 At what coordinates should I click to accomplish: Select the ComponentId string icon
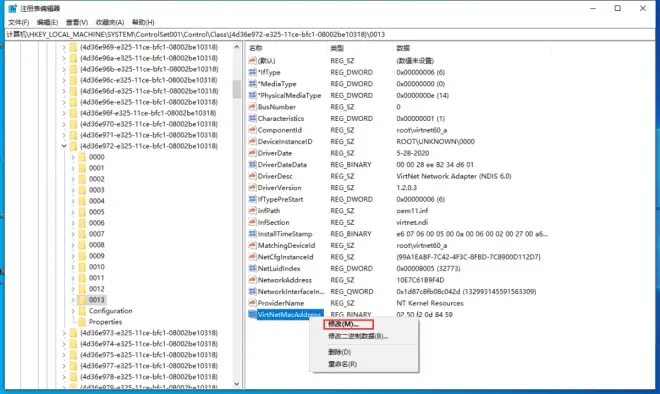tap(253, 130)
